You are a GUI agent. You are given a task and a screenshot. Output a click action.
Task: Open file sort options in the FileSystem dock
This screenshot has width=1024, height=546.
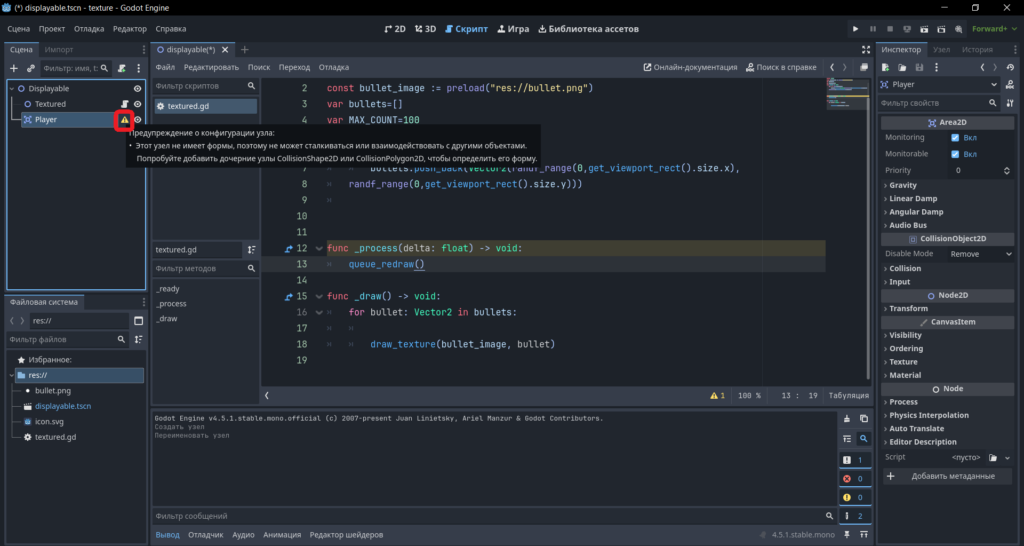point(138,340)
